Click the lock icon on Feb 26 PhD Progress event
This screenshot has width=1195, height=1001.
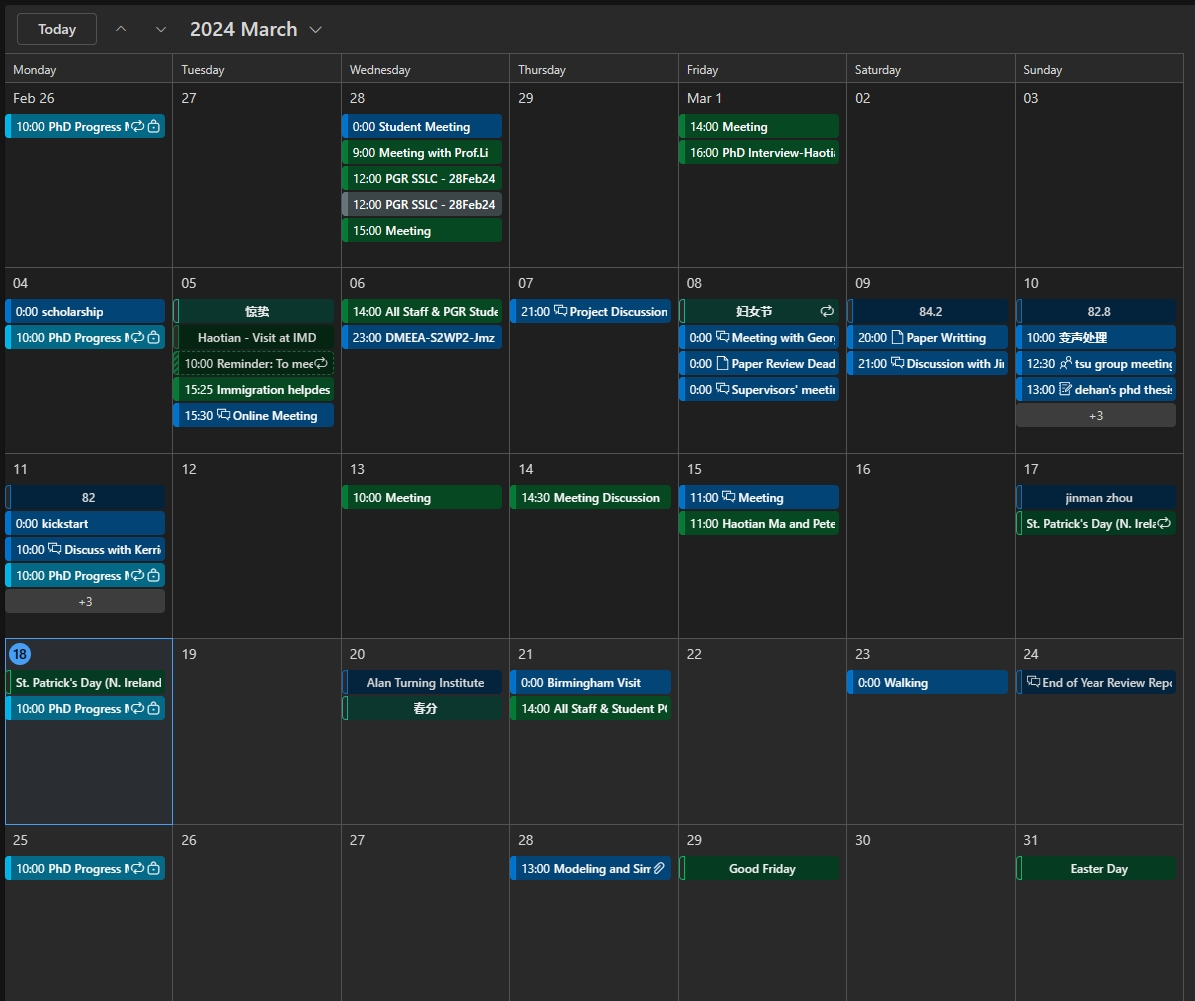pyautogui.click(x=153, y=127)
